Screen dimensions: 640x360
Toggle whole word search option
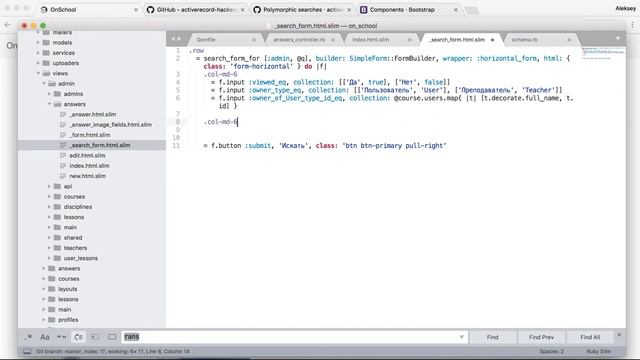pyautogui.click(x=62, y=337)
